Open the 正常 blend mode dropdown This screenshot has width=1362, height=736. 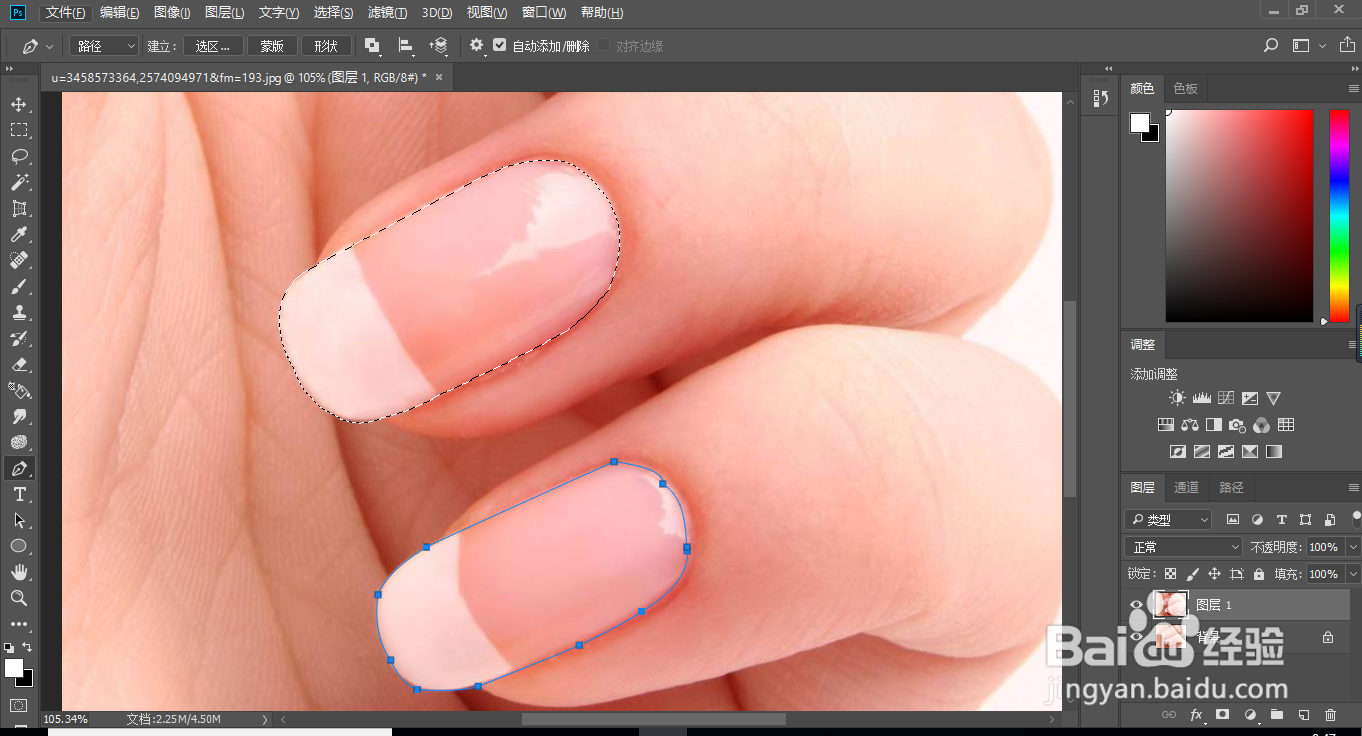pos(1183,547)
